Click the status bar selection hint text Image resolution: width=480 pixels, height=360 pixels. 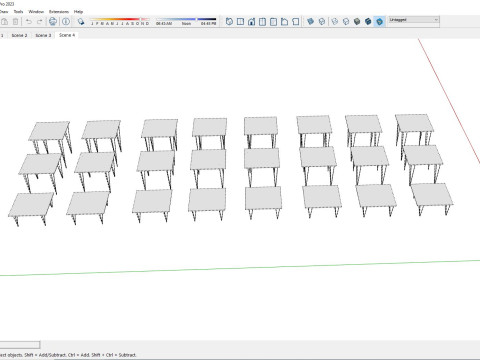pos(68,355)
